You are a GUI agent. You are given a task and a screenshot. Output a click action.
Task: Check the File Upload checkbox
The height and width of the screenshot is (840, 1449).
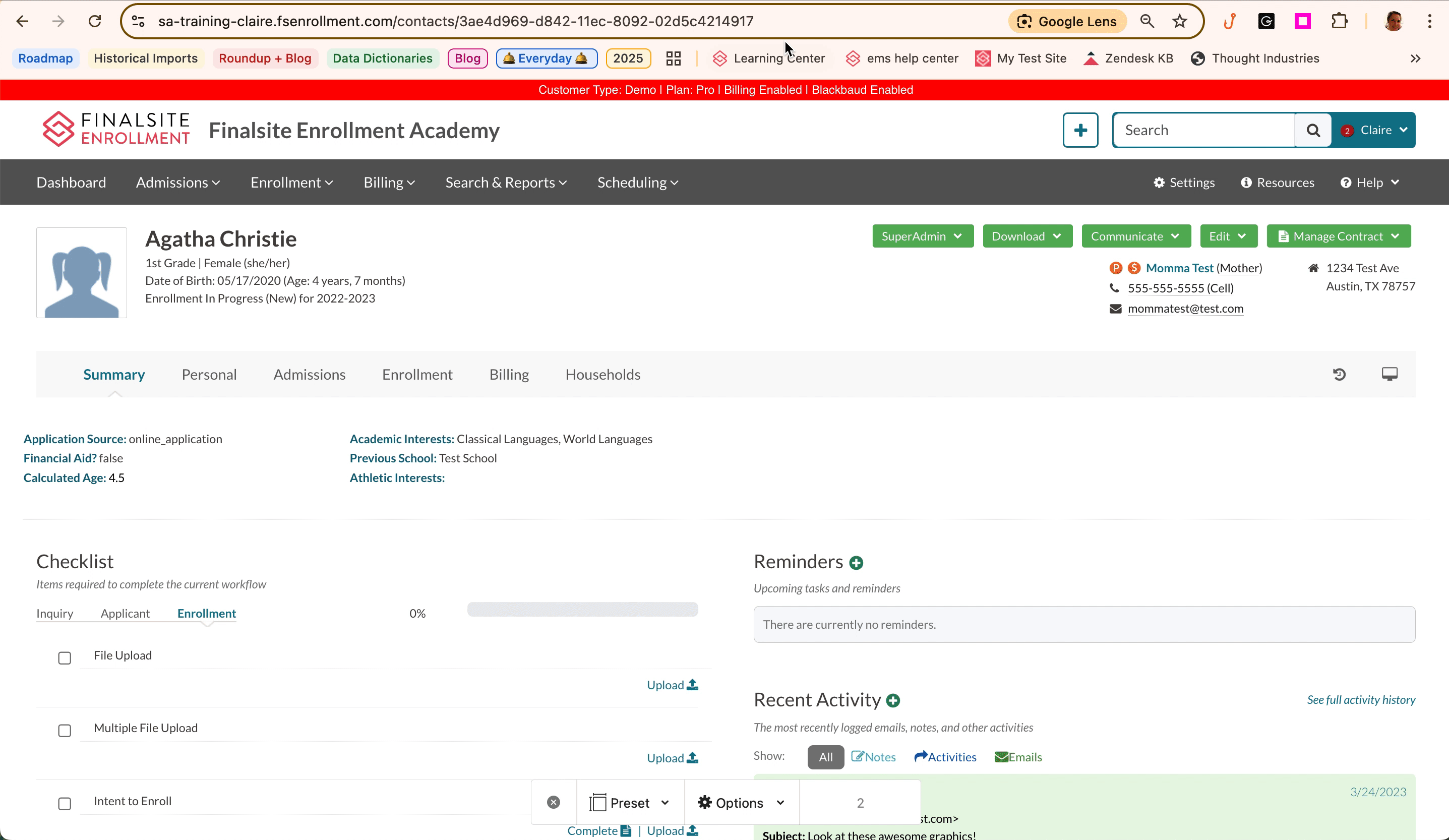point(65,658)
